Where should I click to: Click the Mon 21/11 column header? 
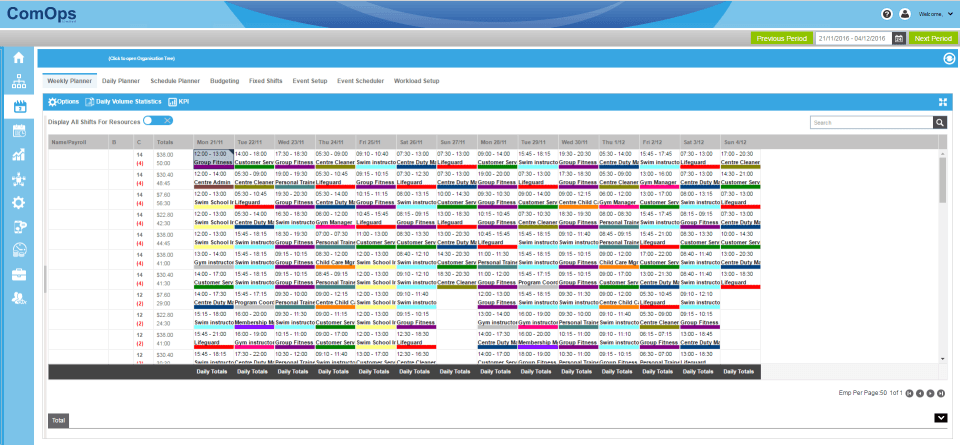(213, 141)
